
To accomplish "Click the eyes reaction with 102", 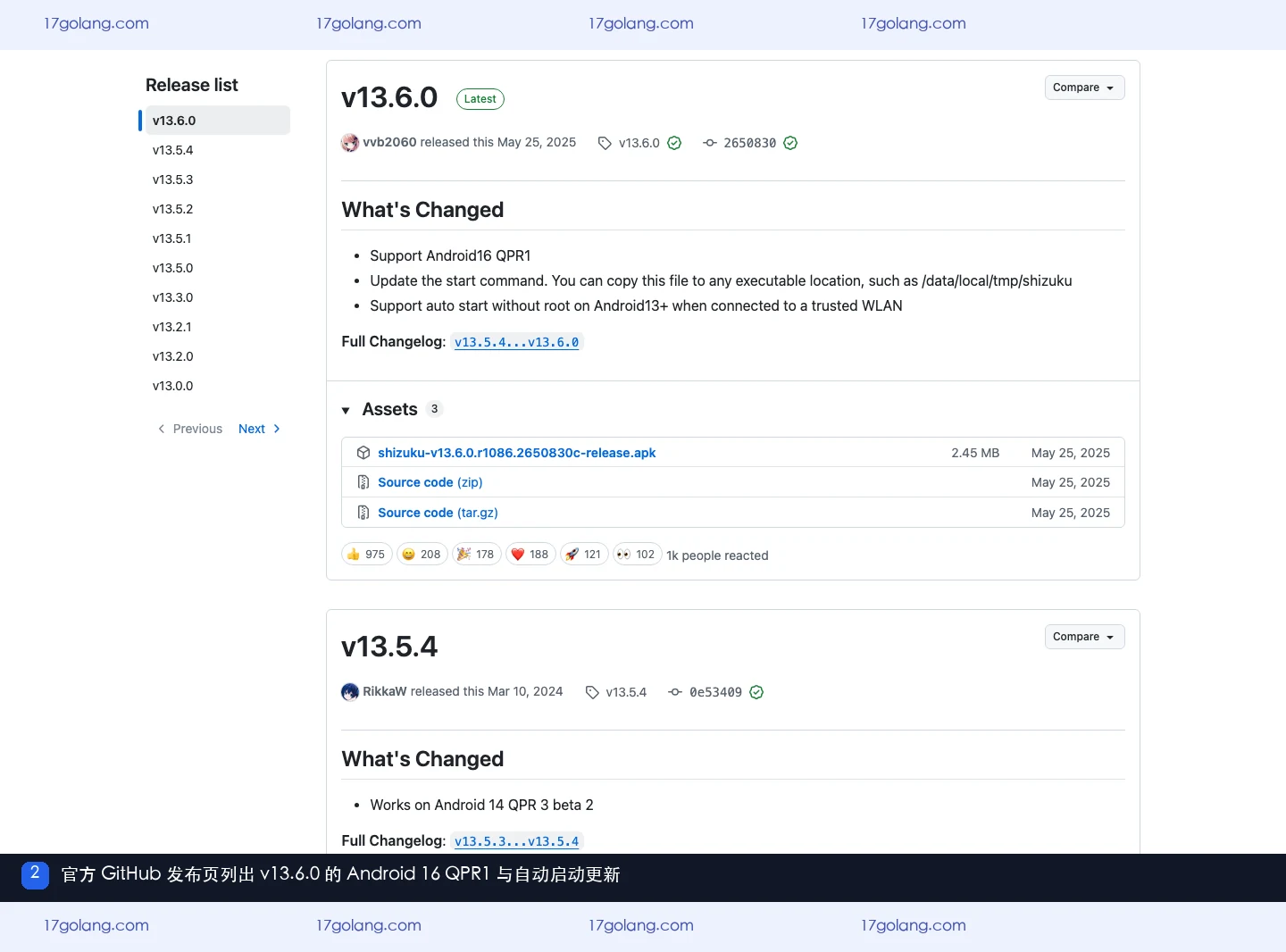I will point(638,555).
